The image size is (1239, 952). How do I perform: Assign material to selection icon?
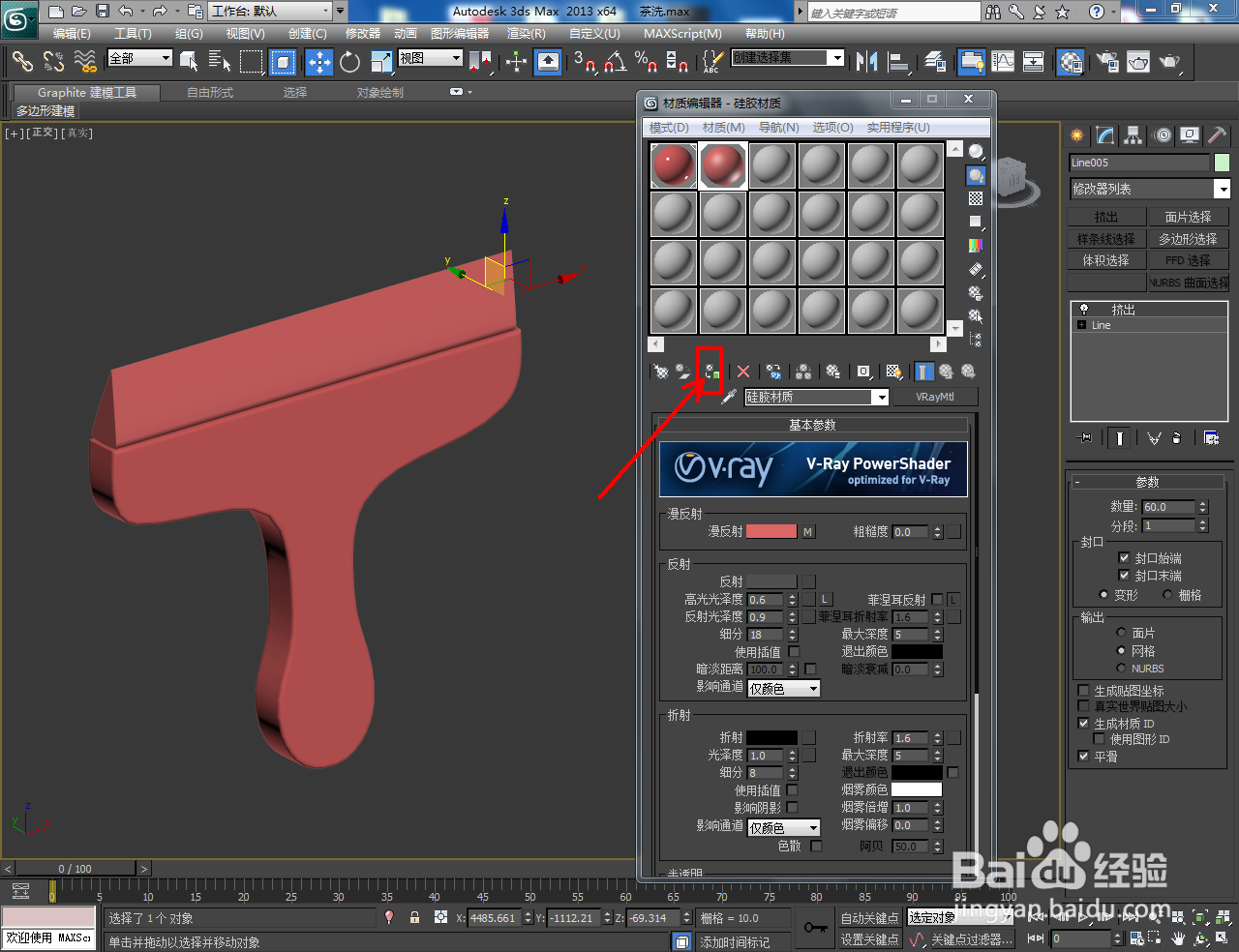[711, 372]
